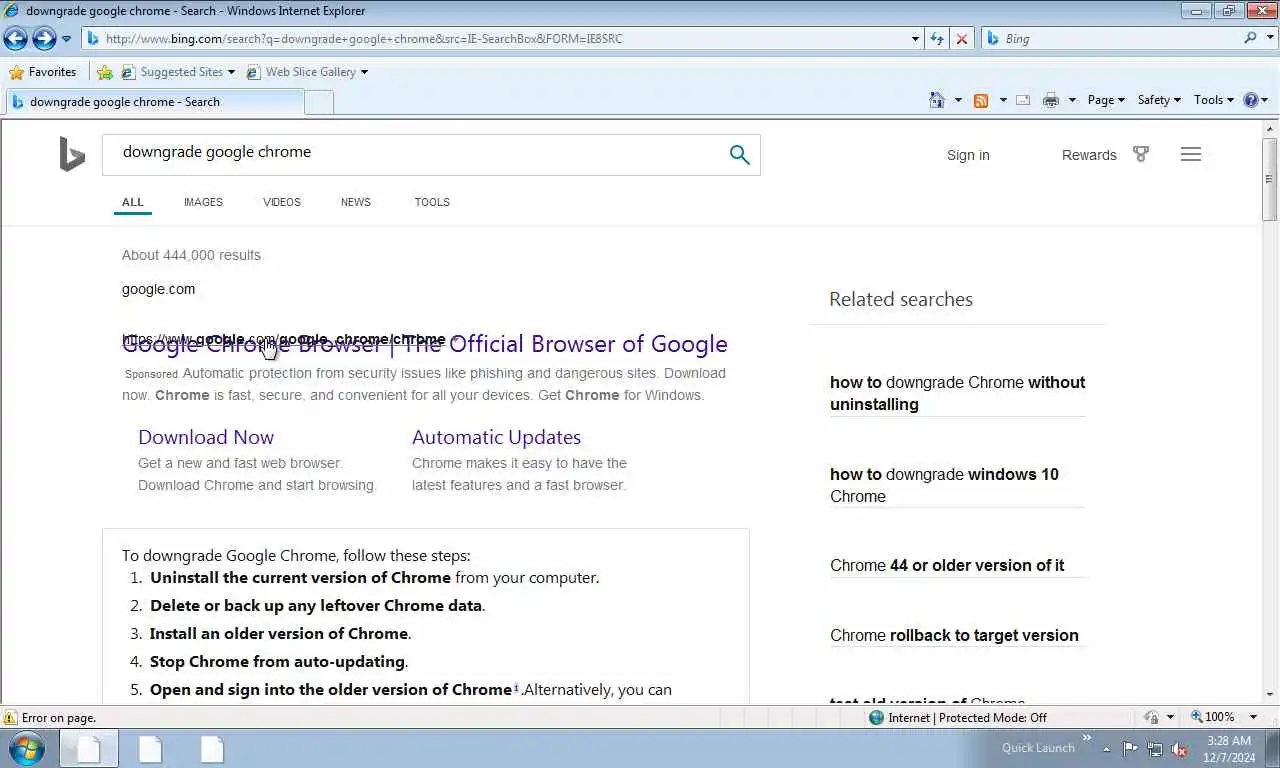
Task: Open 'Chrome rollback to target version' search
Action: [954, 635]
